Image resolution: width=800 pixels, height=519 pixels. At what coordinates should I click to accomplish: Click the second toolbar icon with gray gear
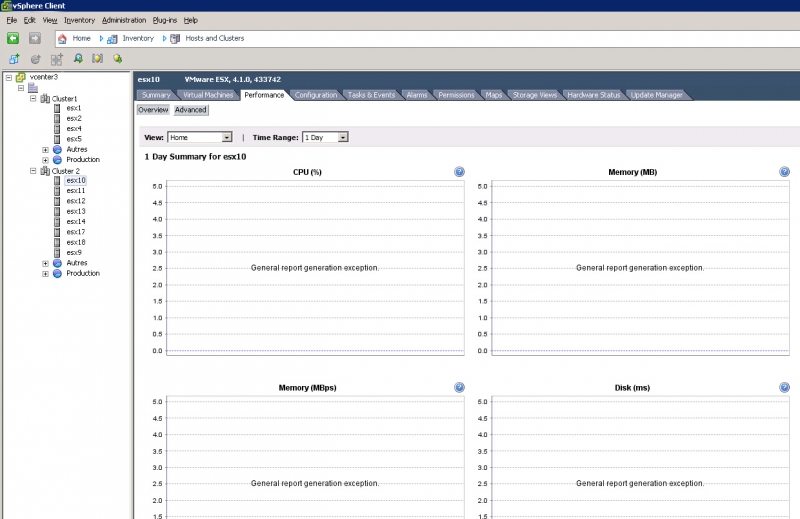tap(35, 59)
